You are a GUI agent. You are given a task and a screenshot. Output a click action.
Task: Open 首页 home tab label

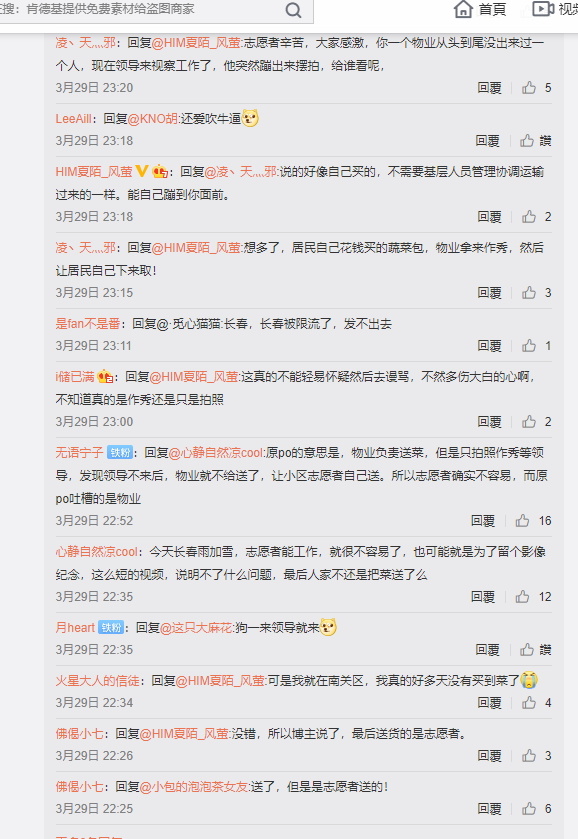click(x=492, y=10)
